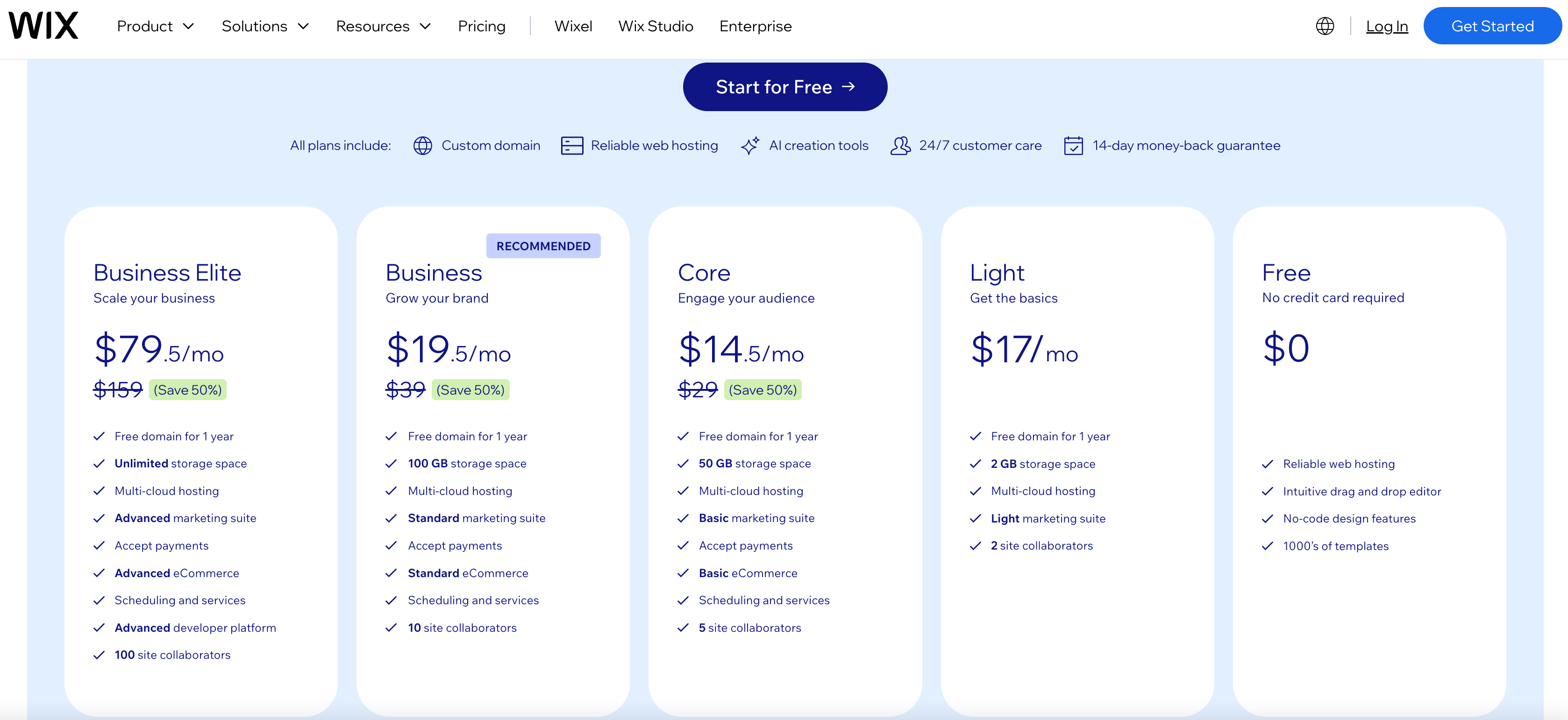The width and height of the screenshot is (1568, 720).
Task: Click the $19.5/mo price
Action: (448, 349)
